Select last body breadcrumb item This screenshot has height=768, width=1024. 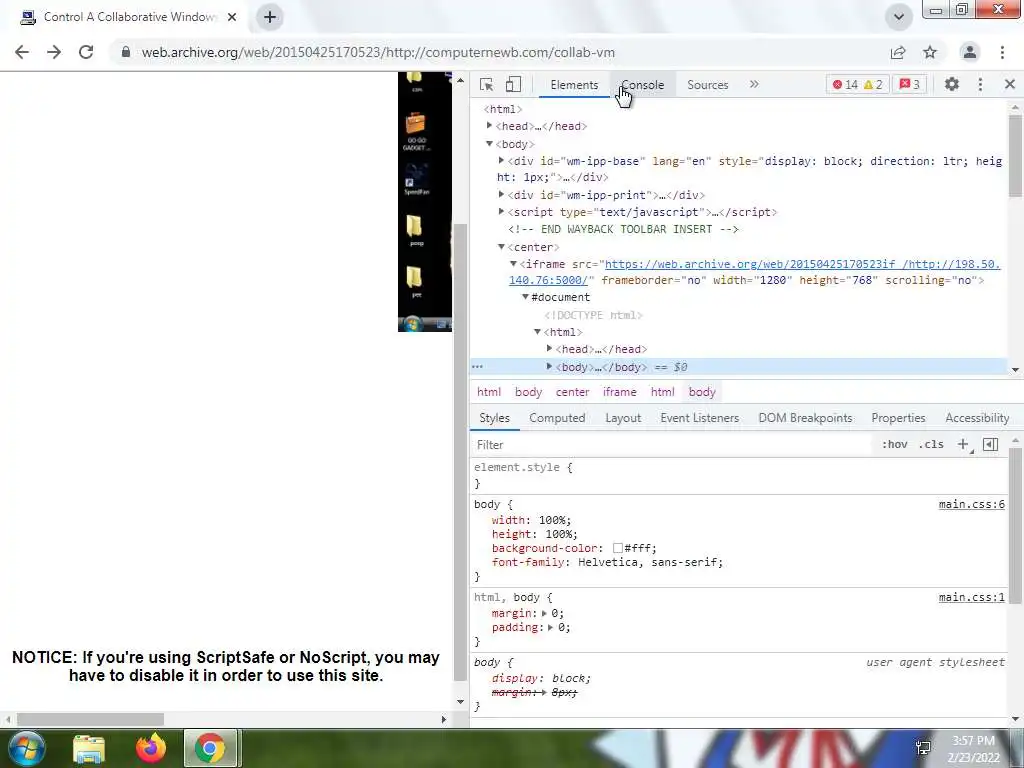pyautogui.click(x=702, y=392)
